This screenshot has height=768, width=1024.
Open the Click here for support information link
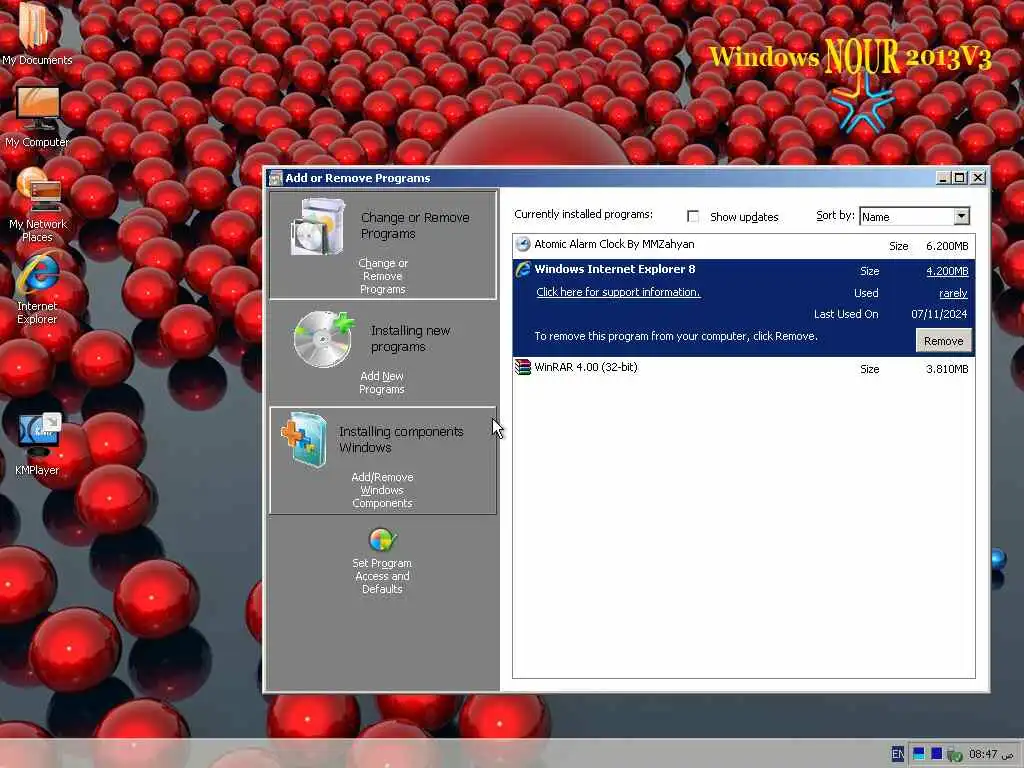click(618, 292)
